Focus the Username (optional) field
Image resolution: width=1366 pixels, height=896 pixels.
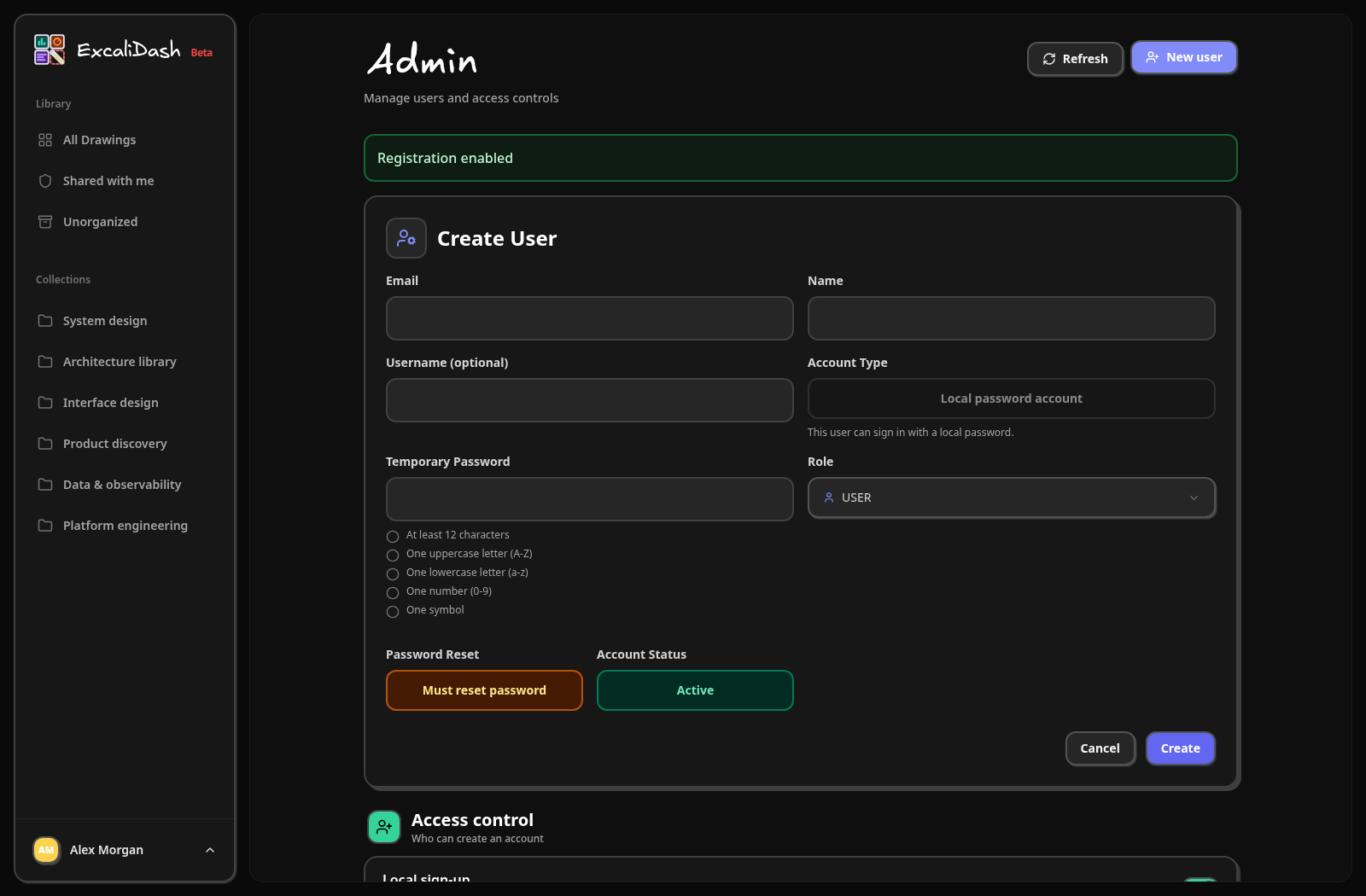(590, 400)
